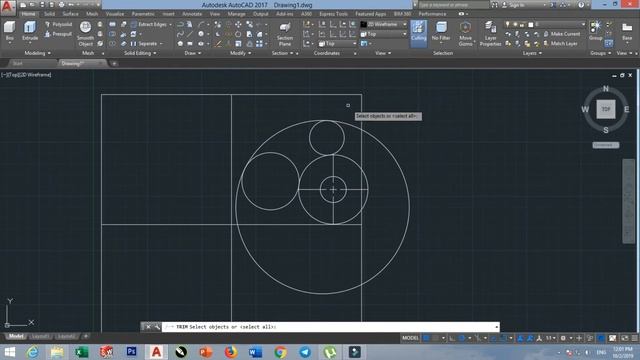
Task: Open the Help question mark icon
Action: pyautogui.click(x=581, y=5)
